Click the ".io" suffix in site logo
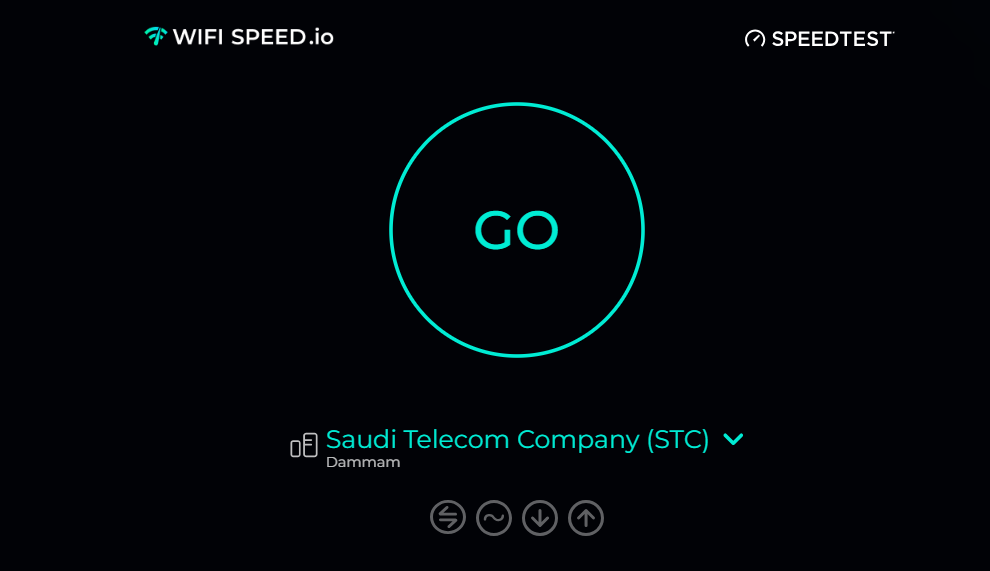The height and width of the screenshot is (571, 990). [x=321, y=37]
